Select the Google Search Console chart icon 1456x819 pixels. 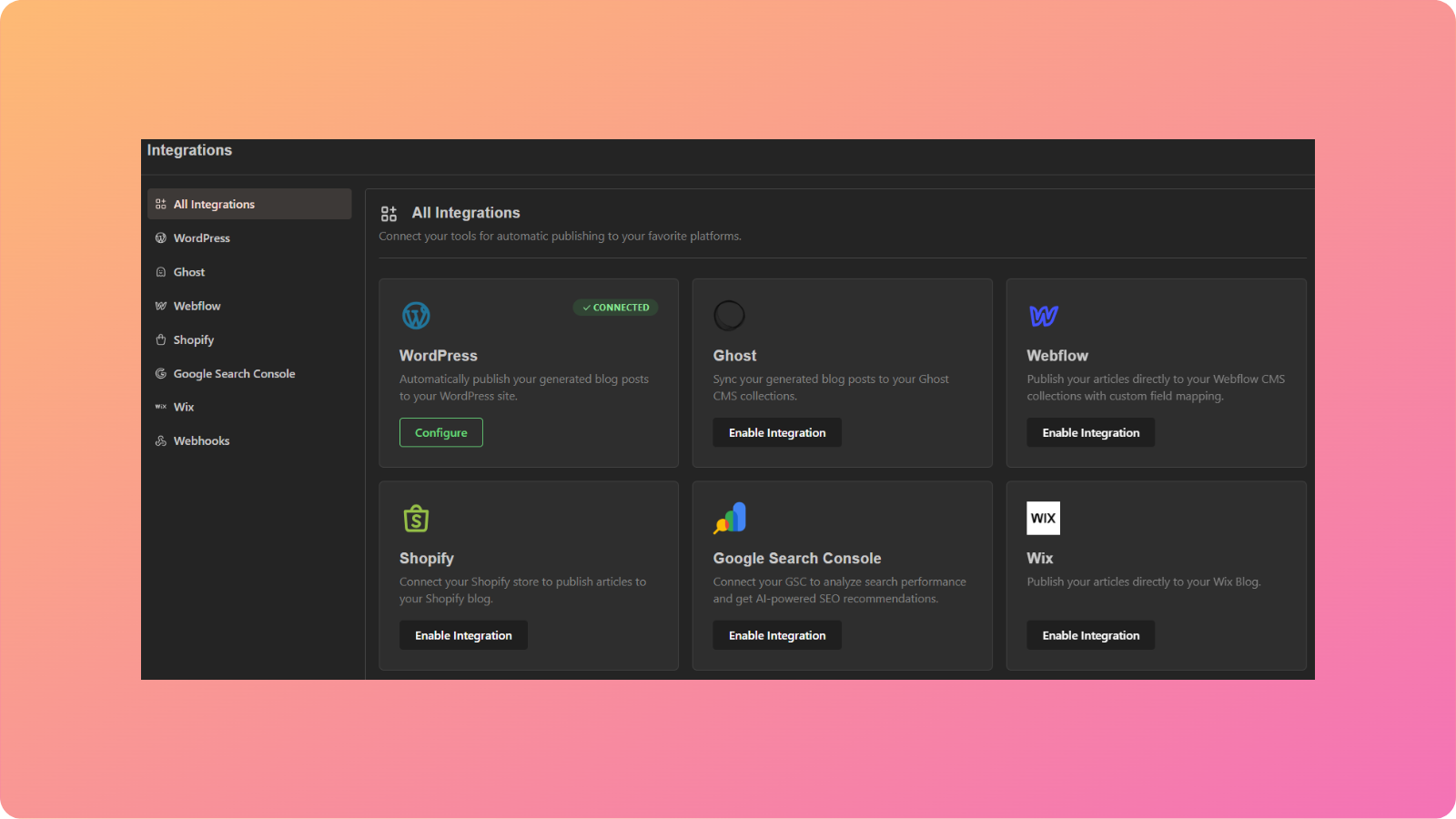[x=730, y=518]
